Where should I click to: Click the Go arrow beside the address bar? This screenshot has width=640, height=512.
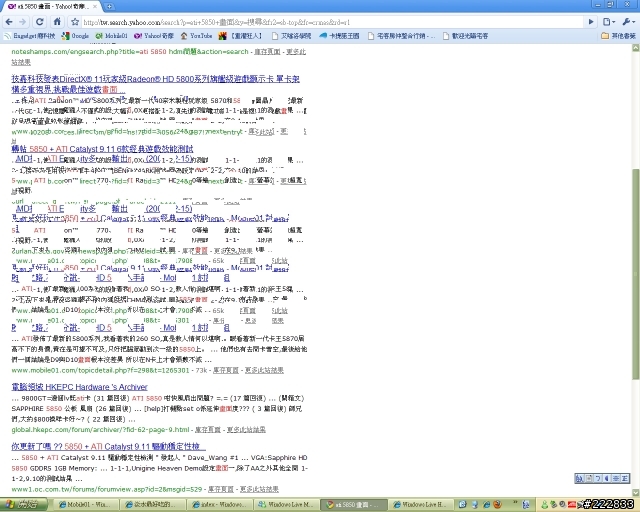tap(591, 22)
